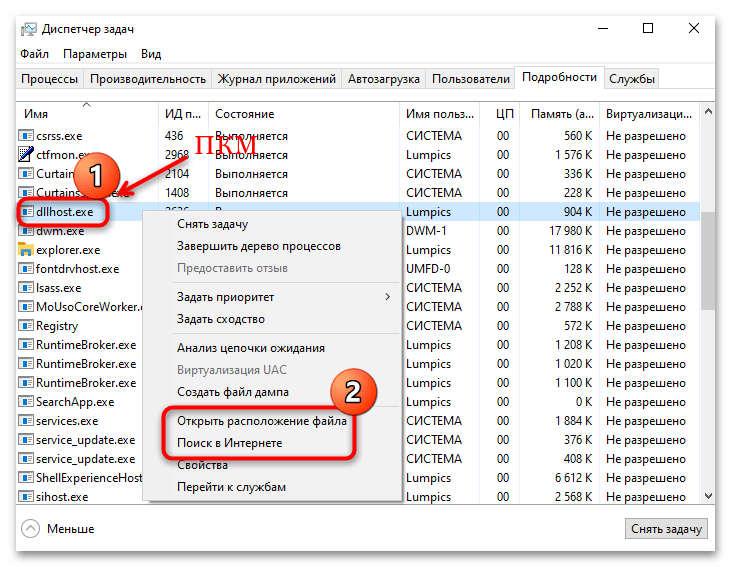Click the explorer.exe folder icon
The height and width of the screenshot is (567, 731).
[26, 249]
